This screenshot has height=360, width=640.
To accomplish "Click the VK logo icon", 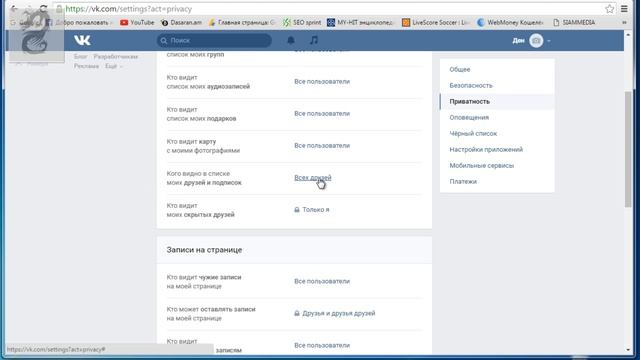I will click(82, 40).
